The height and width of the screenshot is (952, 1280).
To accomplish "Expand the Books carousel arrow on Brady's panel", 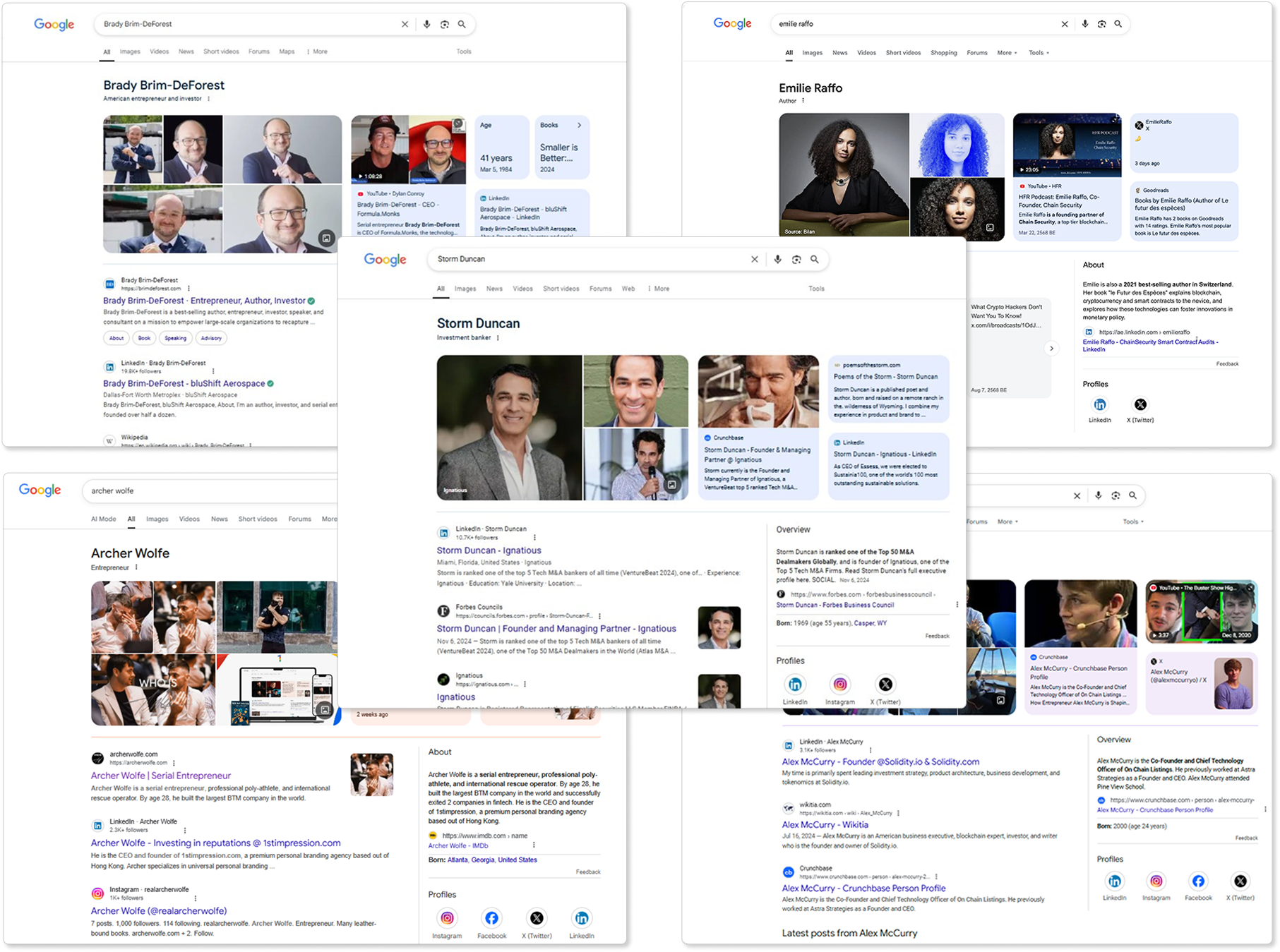I will 579,124.
